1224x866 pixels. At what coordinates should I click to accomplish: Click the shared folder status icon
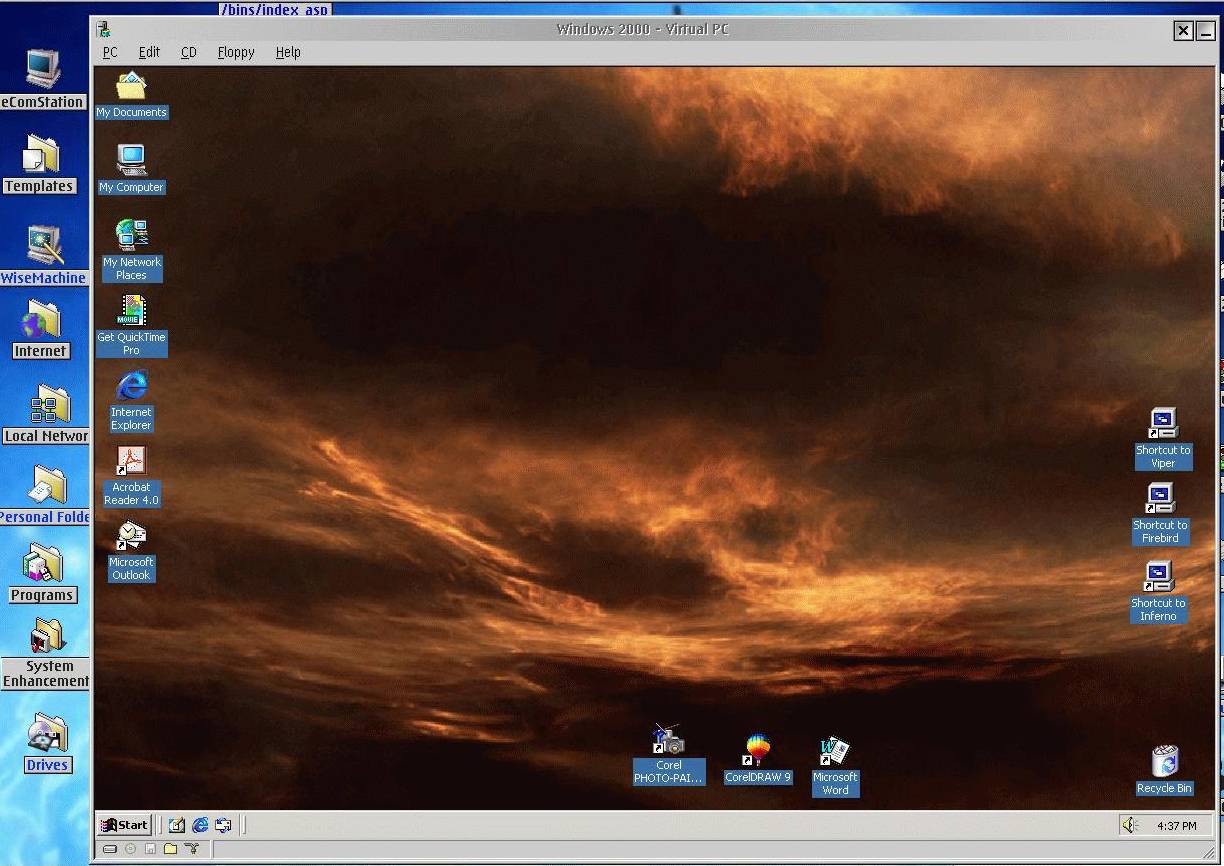click(x=170, y=849)
